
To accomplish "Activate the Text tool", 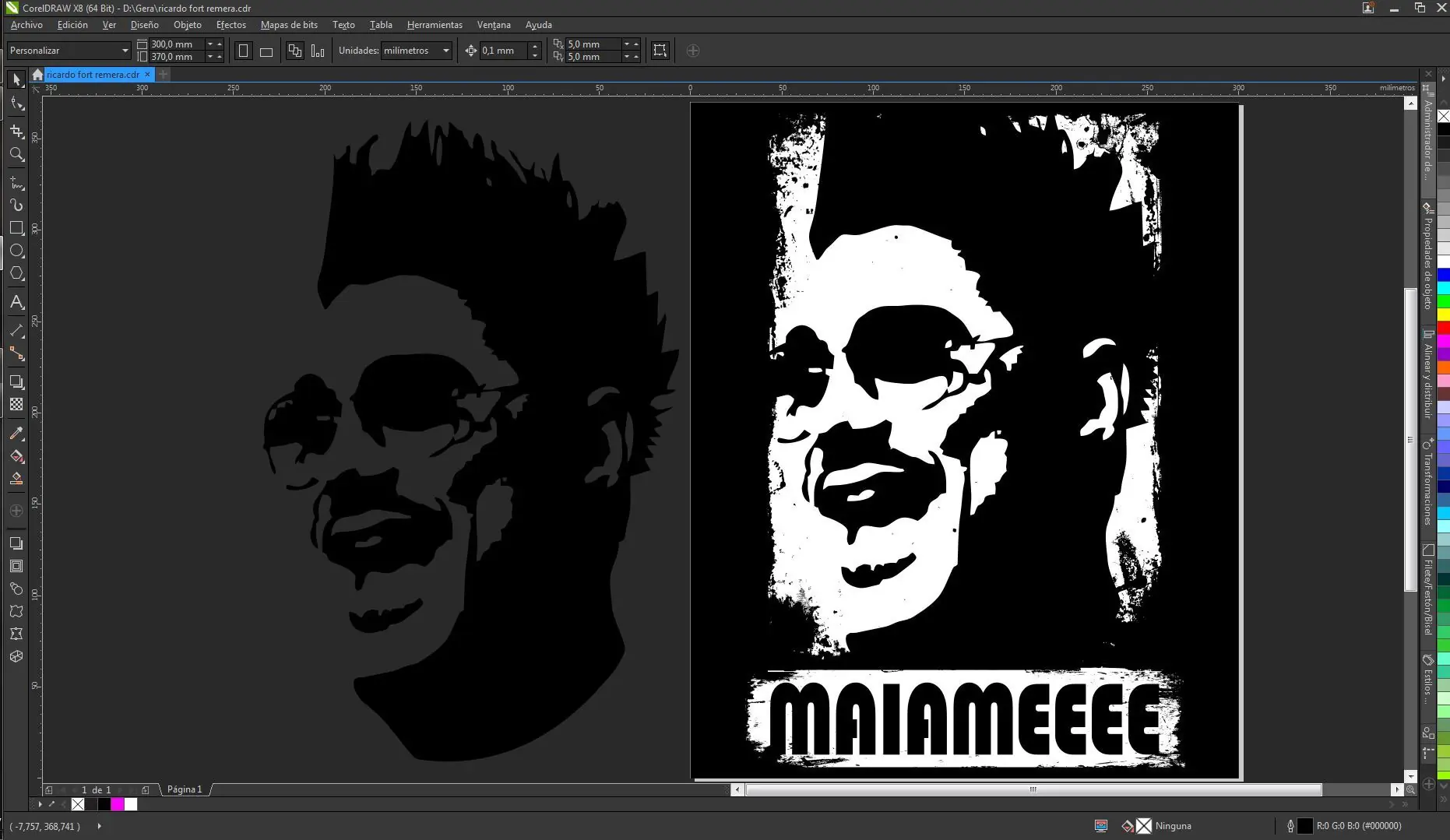I will (16, 302).
